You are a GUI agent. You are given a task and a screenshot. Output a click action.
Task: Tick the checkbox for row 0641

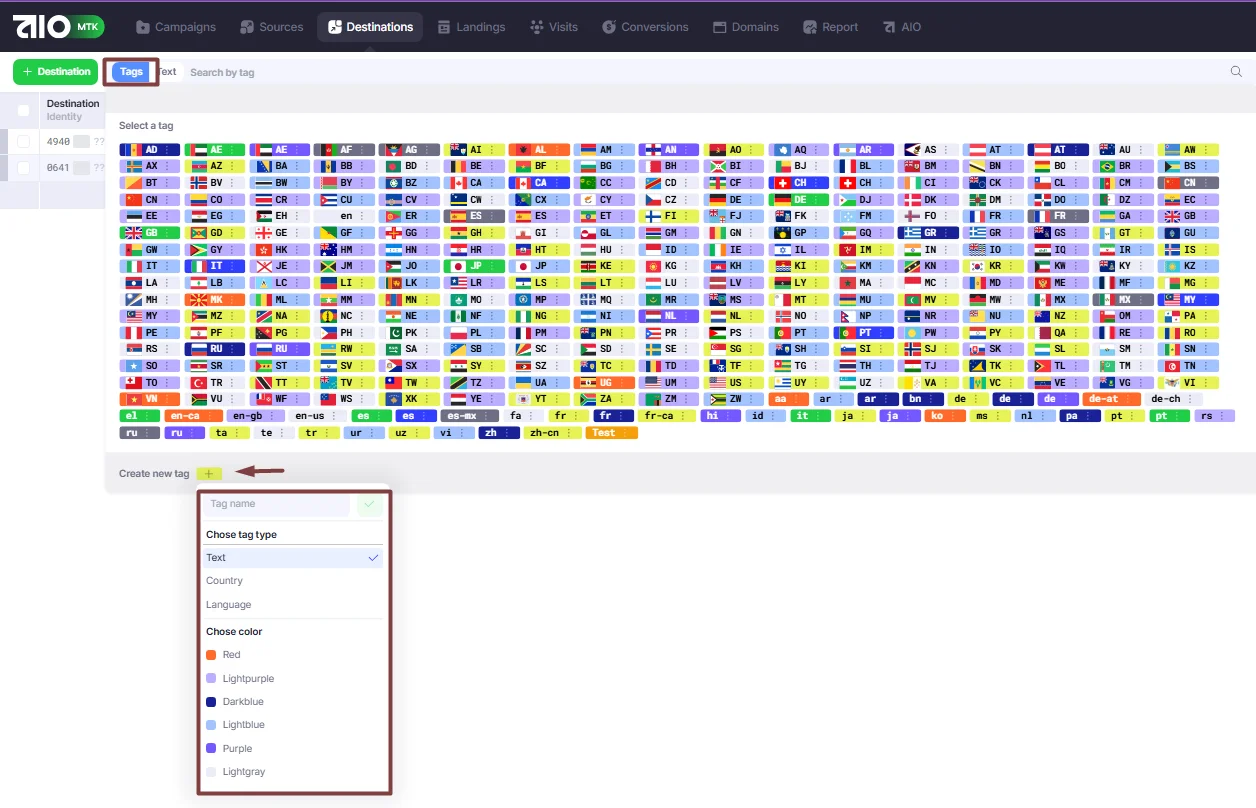click(x=24, y=168)
